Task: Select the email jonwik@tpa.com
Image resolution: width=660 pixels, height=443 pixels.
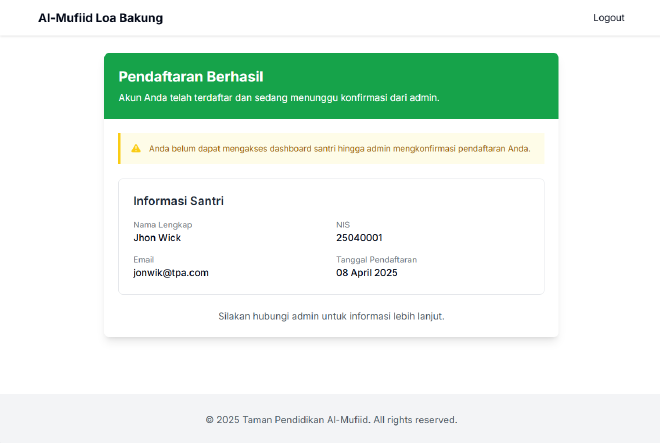Action: pyautogui.click(x=171, y=272)
